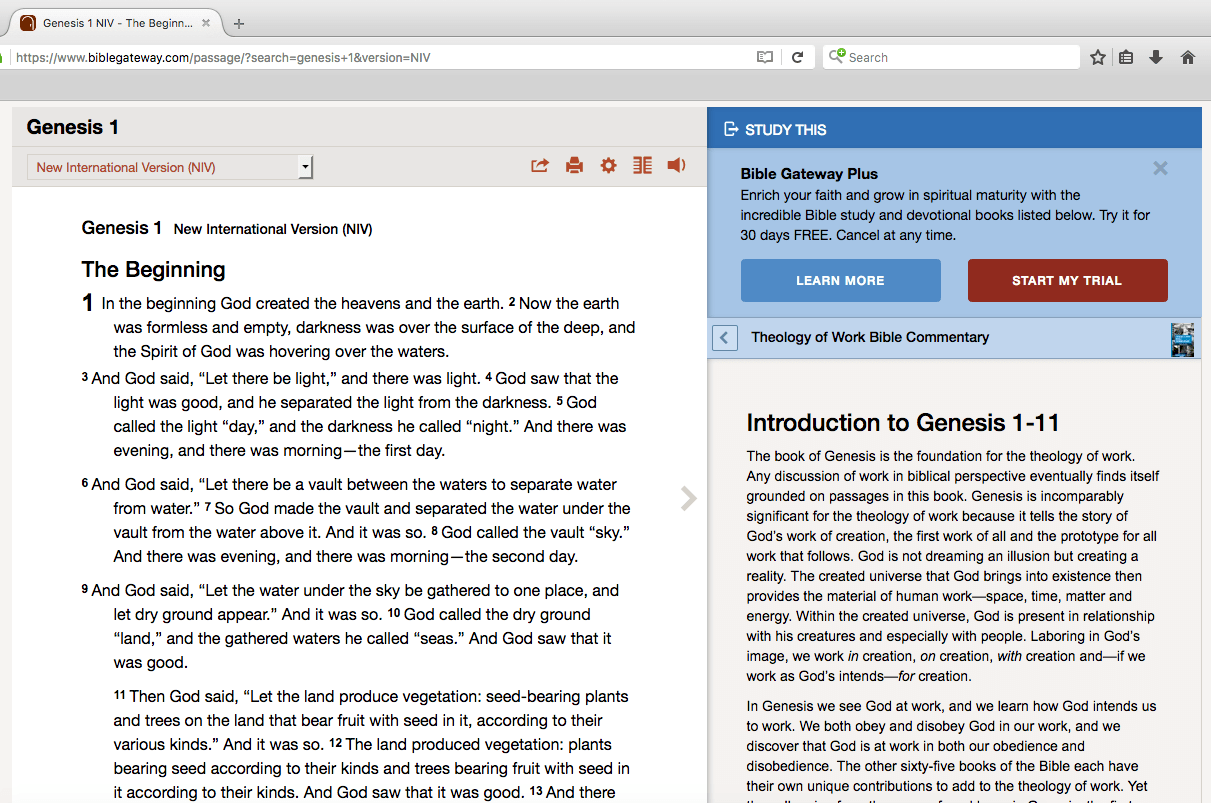Open the Bible version dropdown
Image resolution: width=1211 pixels, height=803 pixels.
[170, 167]
